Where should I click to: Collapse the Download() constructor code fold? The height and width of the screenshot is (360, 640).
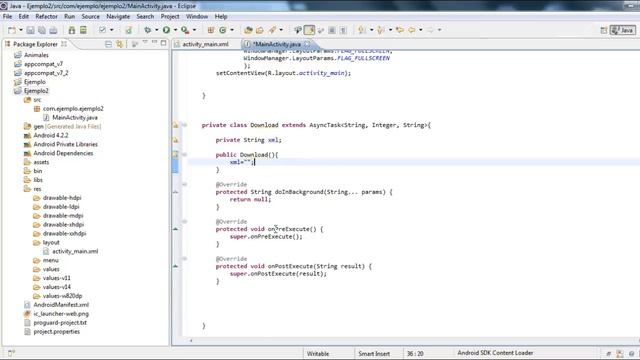click(x=184, y=155)
